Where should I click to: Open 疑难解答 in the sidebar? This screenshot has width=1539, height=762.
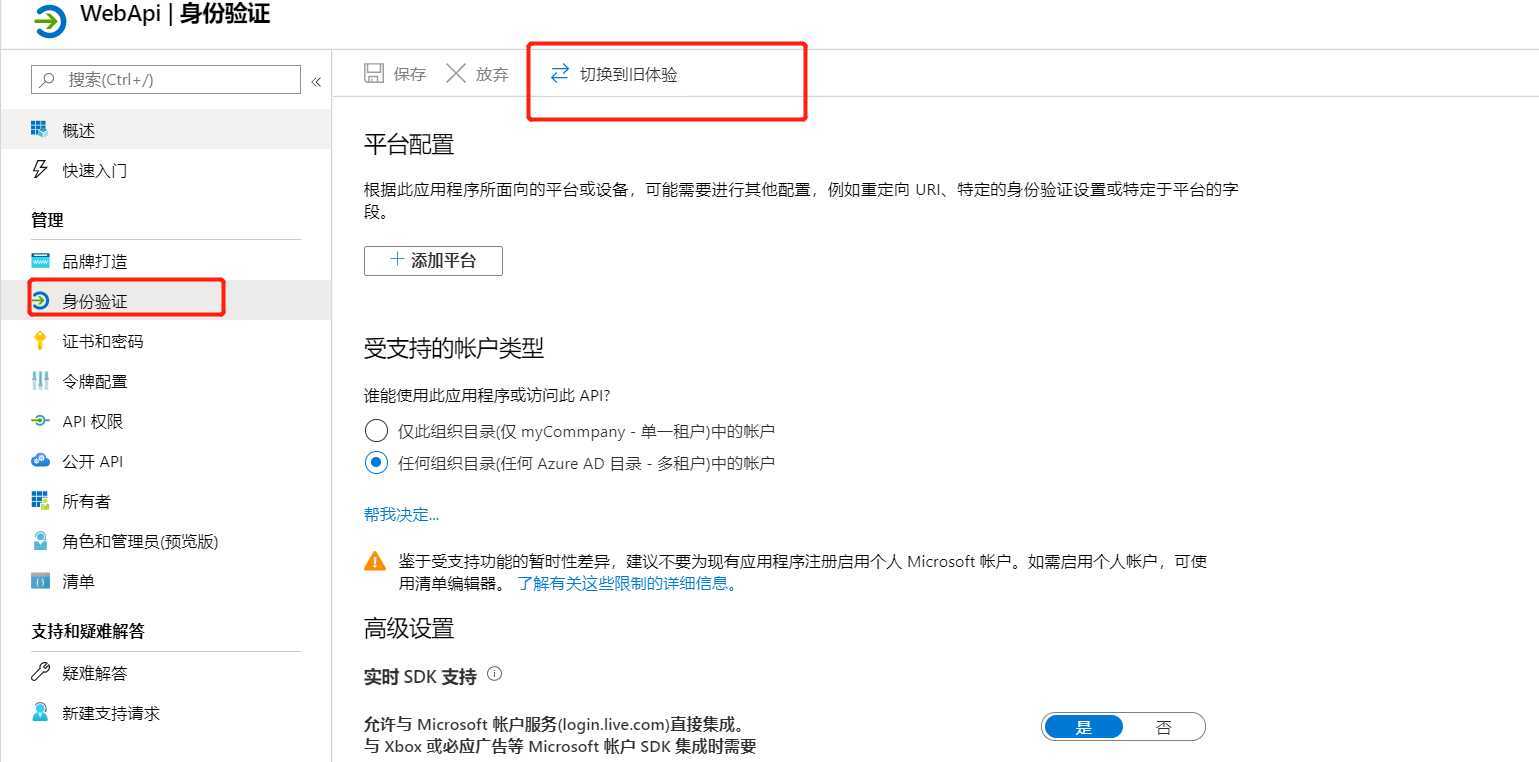166,673
